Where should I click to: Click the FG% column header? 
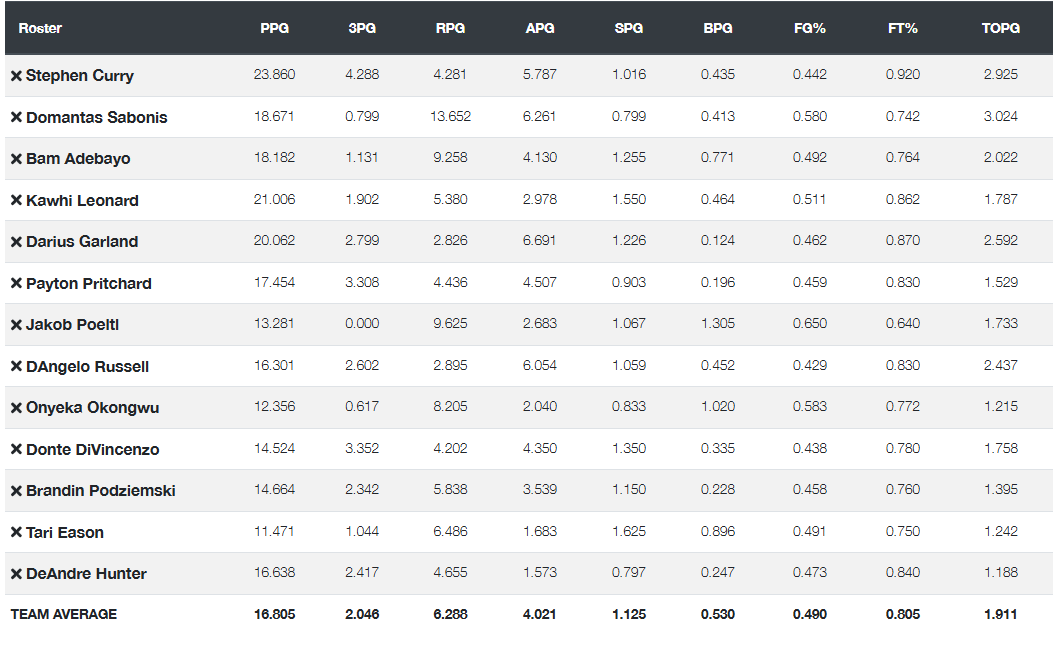809,28
